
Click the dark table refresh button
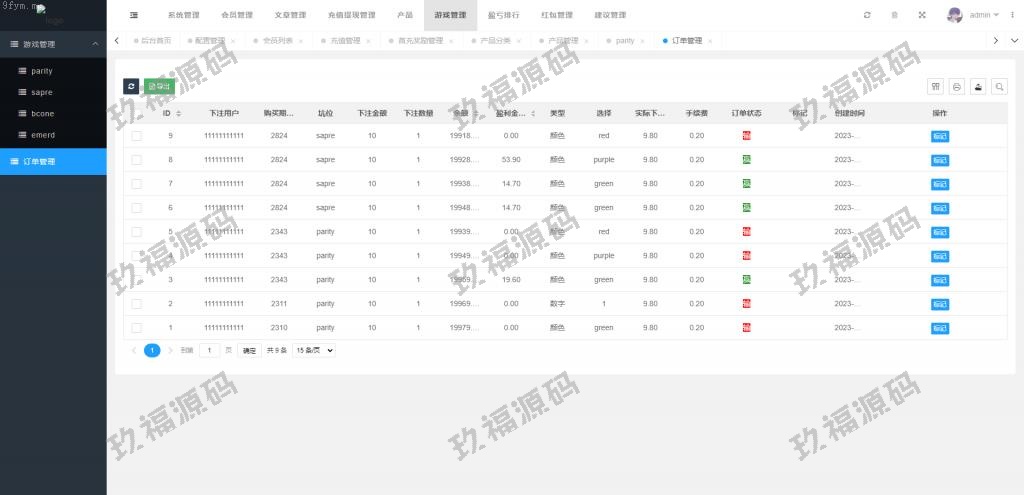point(131,87)
